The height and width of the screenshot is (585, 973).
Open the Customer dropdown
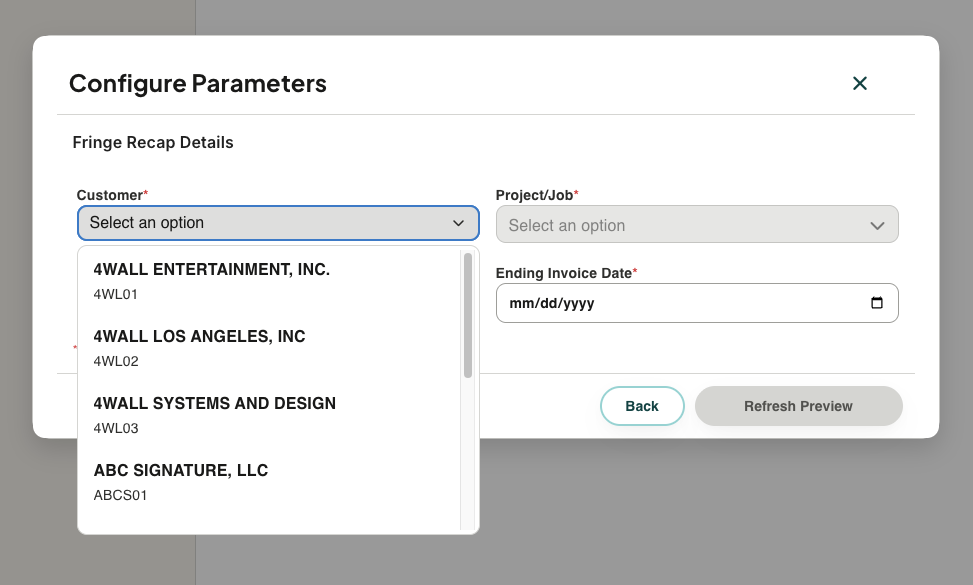click(278, 223)
